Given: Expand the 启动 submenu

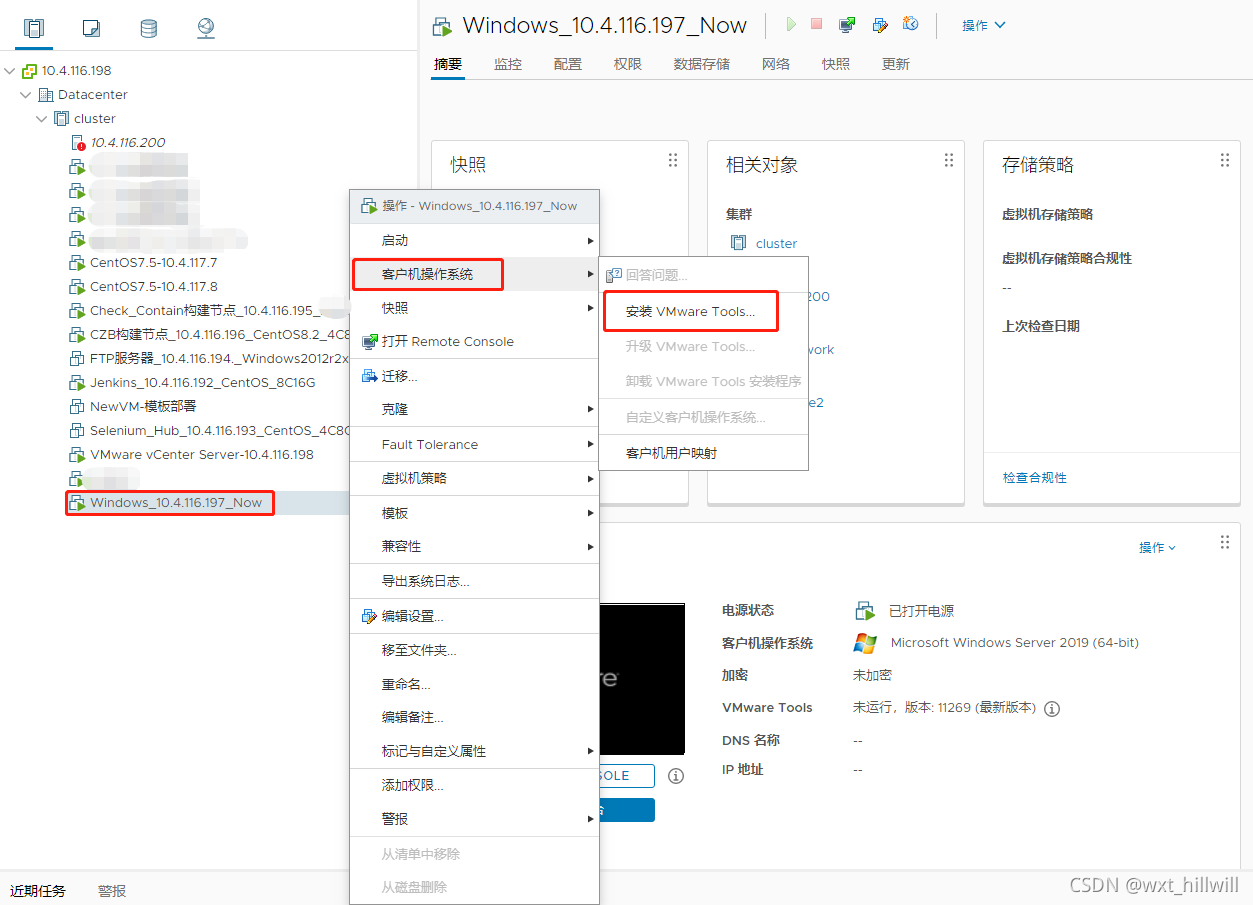Looking at the screenshot, I should (474, 241).
